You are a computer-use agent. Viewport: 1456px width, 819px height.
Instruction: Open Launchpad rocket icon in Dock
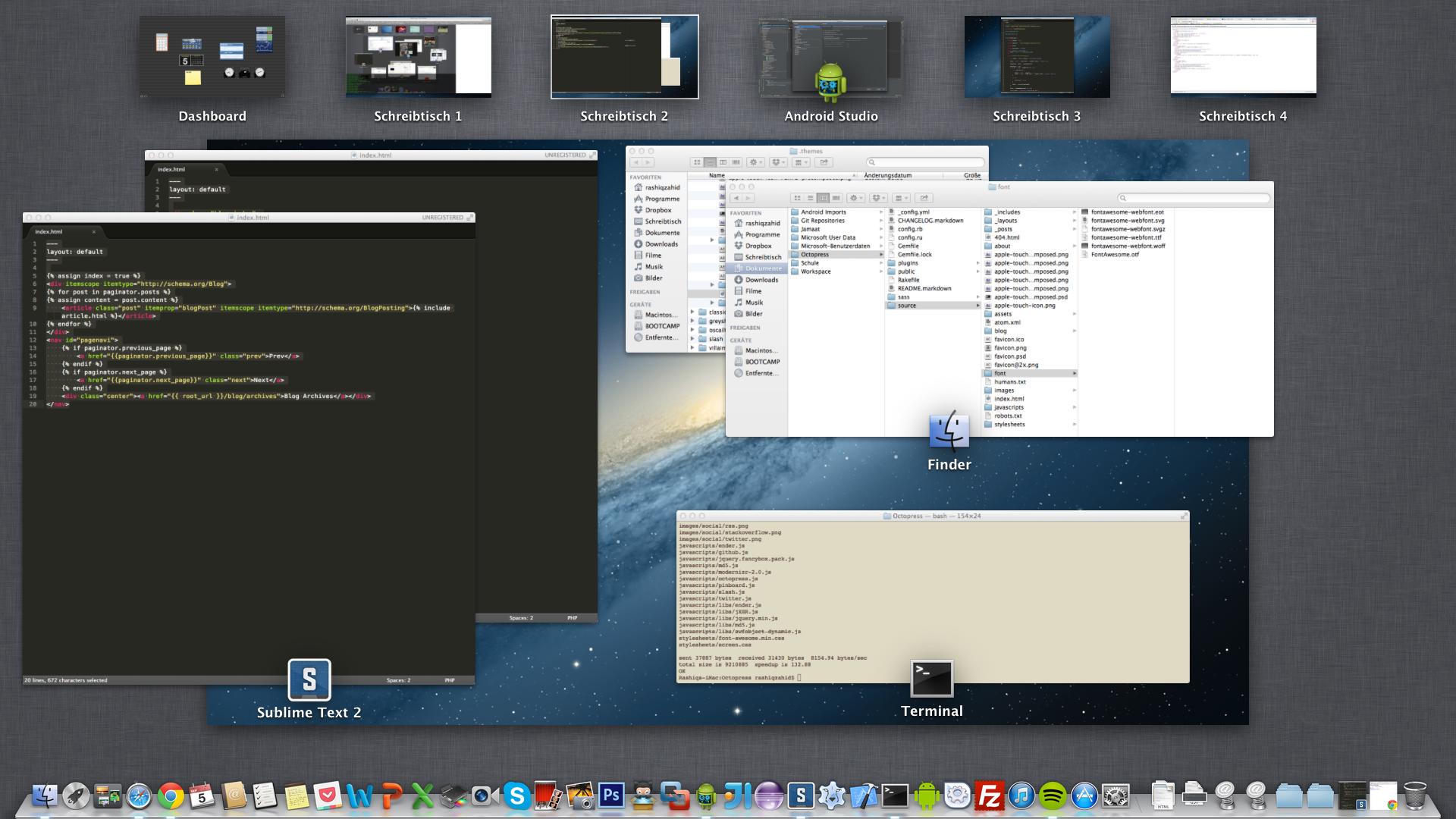click(76, 795)
